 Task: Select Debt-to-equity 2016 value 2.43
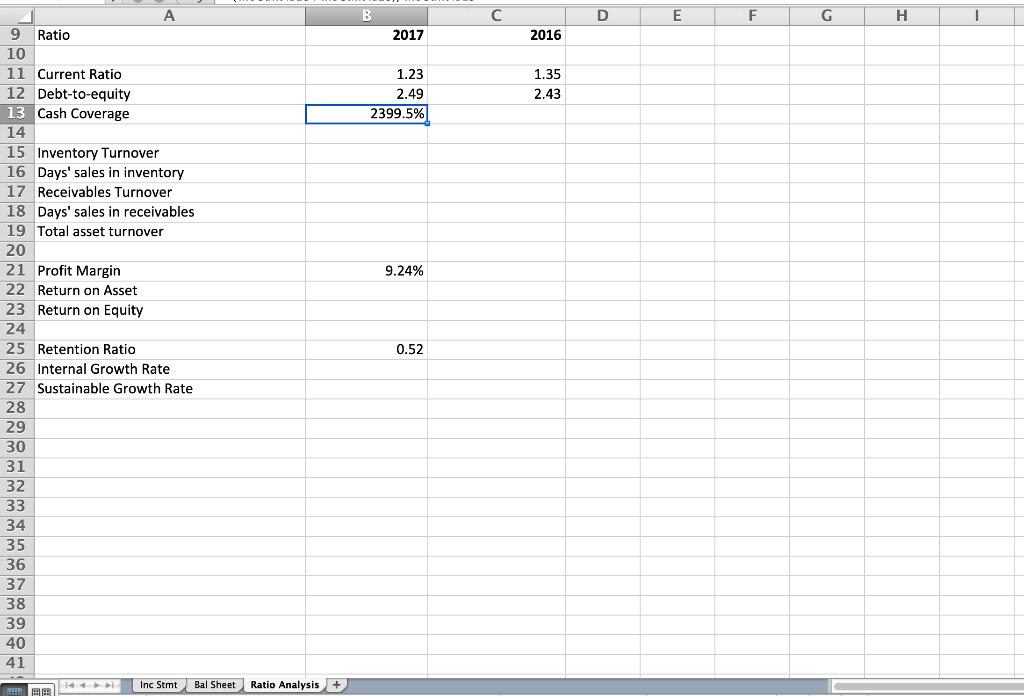coord(496,94)
